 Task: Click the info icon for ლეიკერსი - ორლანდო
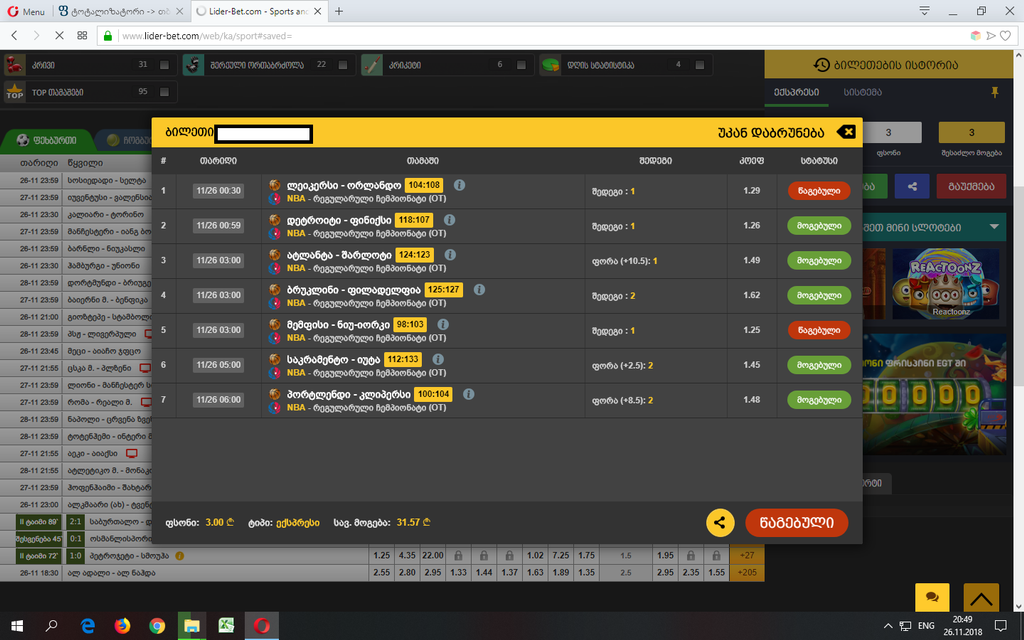coord(460,185)
